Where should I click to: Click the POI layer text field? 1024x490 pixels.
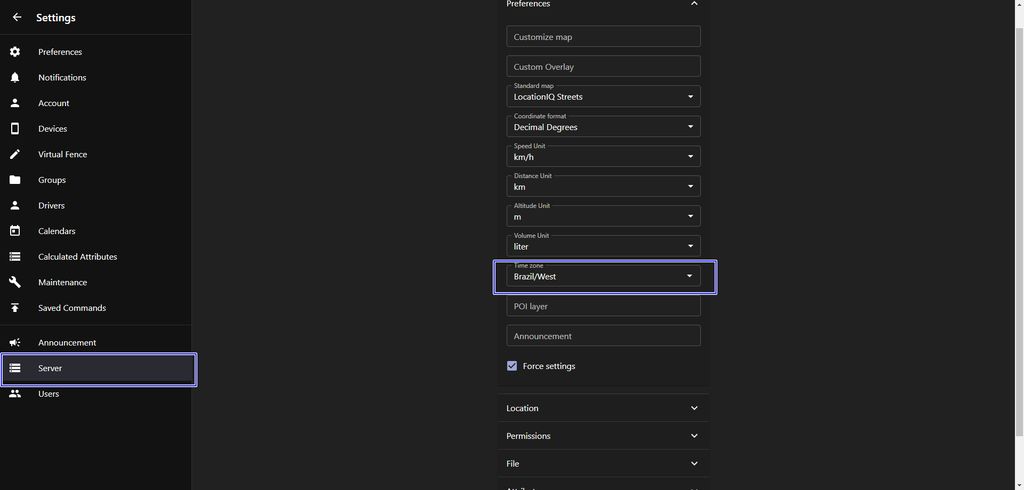point(603,306)
